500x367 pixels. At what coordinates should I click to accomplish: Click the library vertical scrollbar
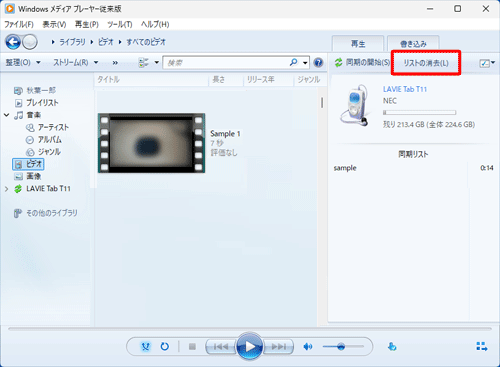tap(322, 103)
